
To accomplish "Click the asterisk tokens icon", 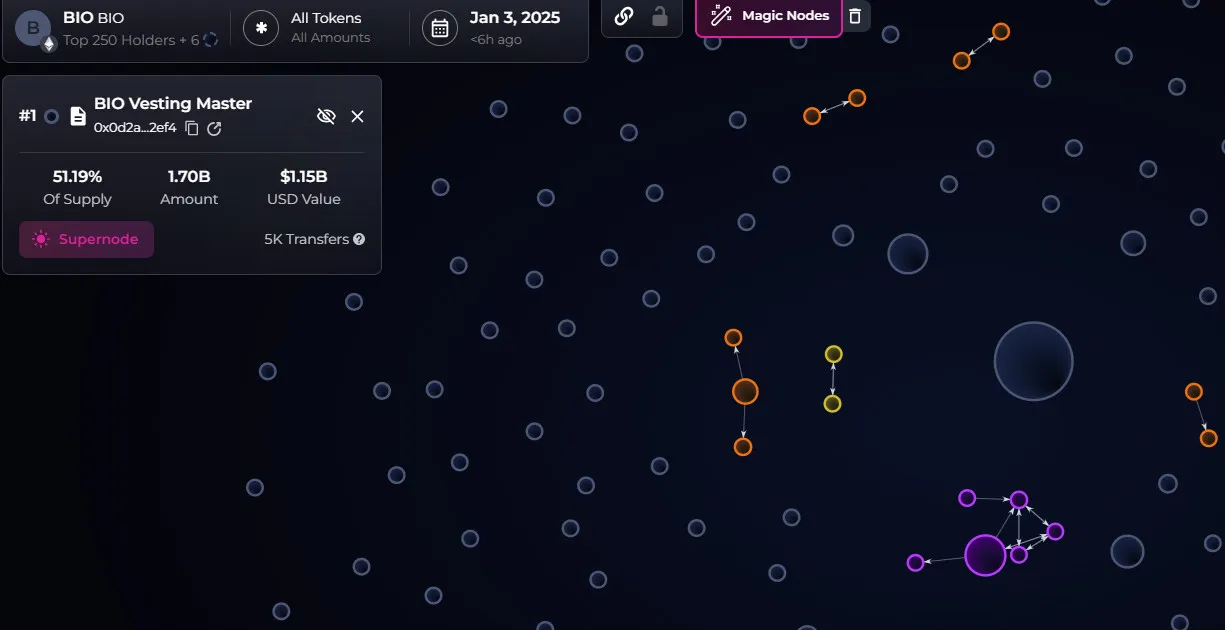I will (261, 28).
